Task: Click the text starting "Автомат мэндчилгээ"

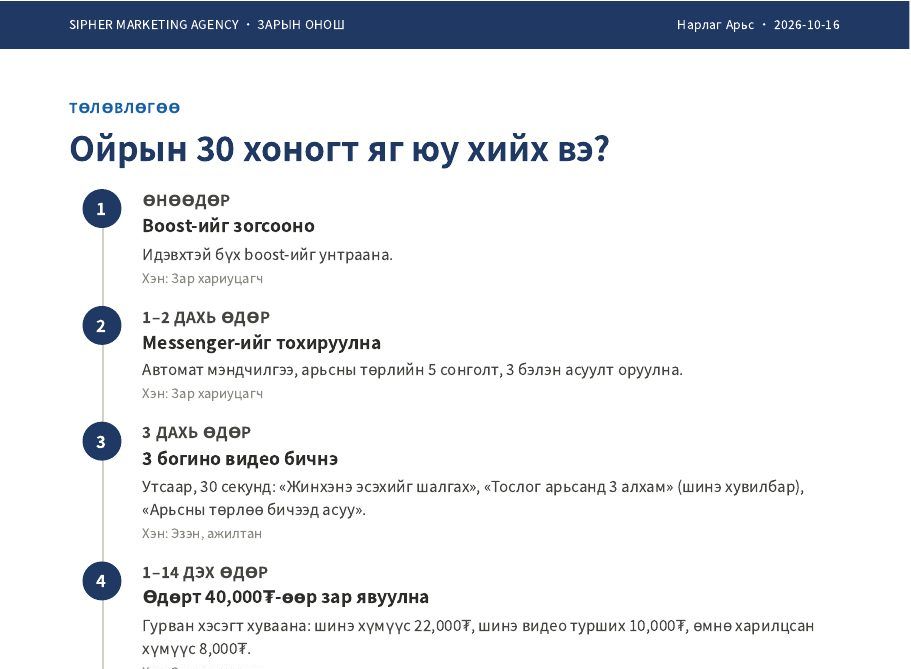Action: coord(413,370)
